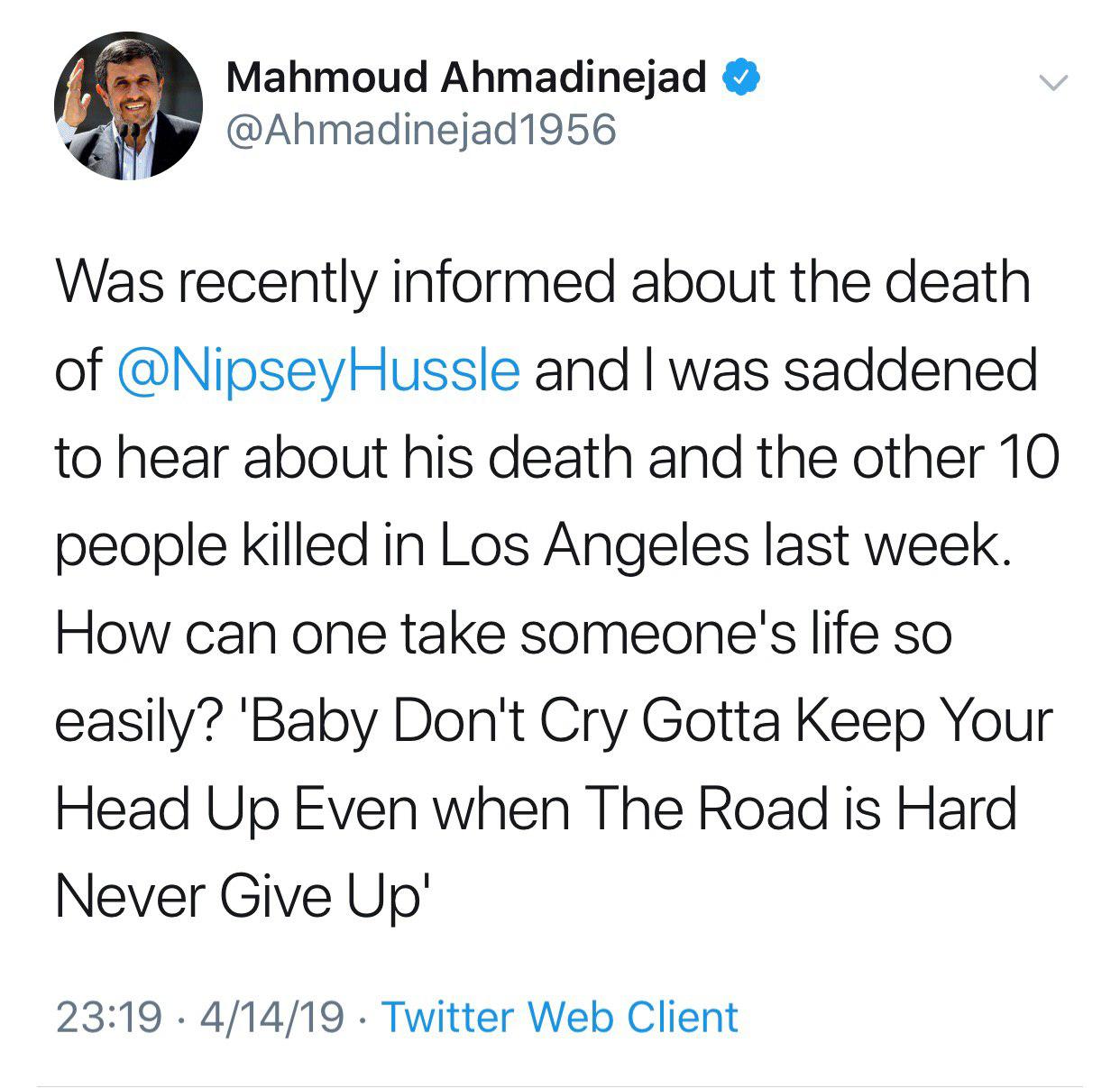1120x1088 pixels.
Task: Click the Mahmoud Ahmadinejad display name
Action: coord(466,78)
